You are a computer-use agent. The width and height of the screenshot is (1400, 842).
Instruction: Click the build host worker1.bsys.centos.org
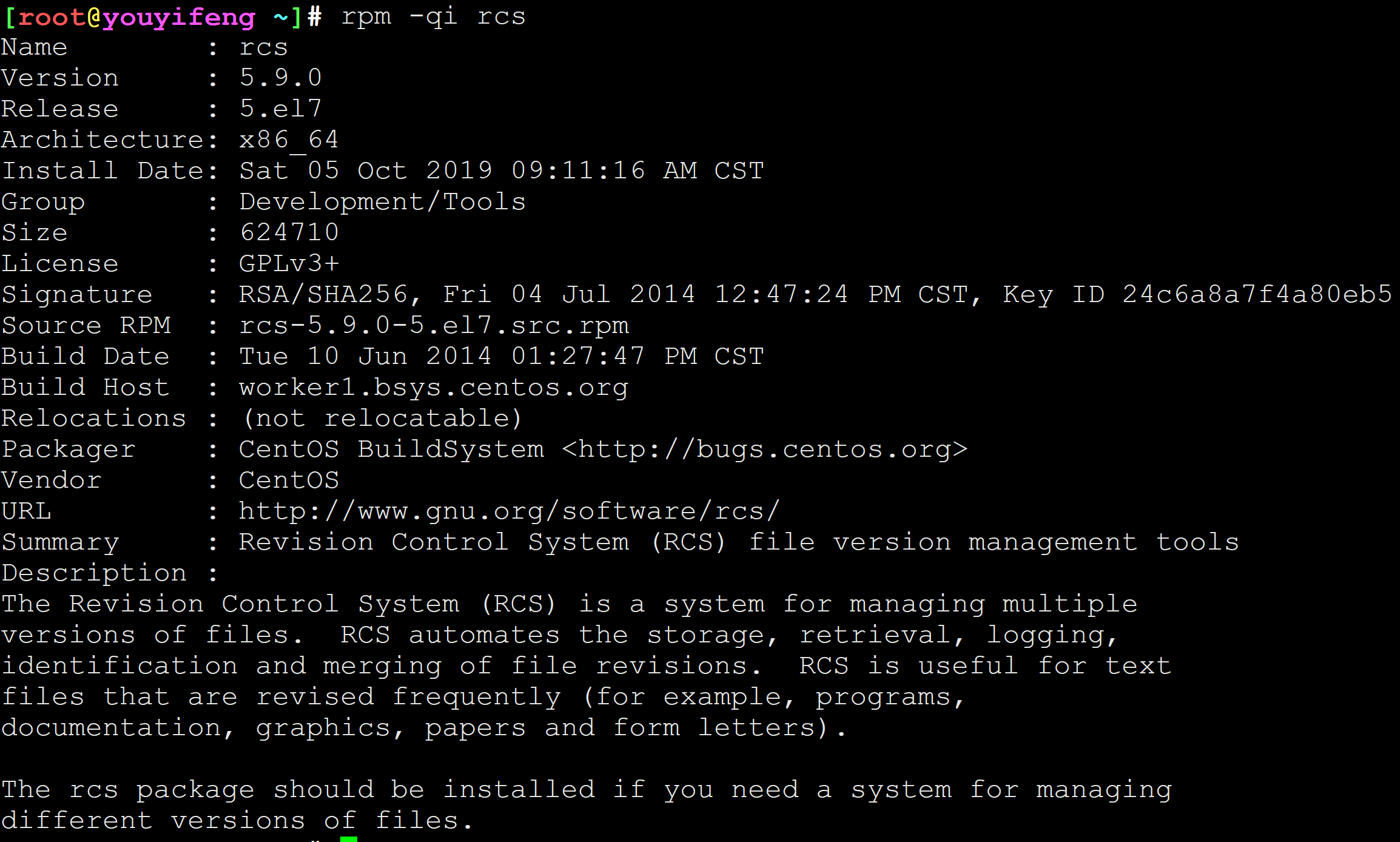pyautogui.click(x=433, y=388)
